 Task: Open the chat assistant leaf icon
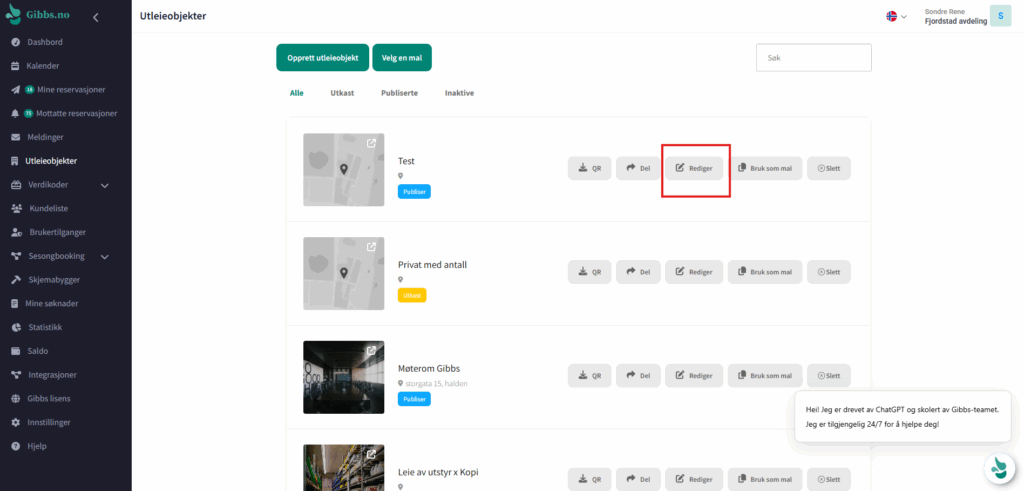(x=997, y=467)
